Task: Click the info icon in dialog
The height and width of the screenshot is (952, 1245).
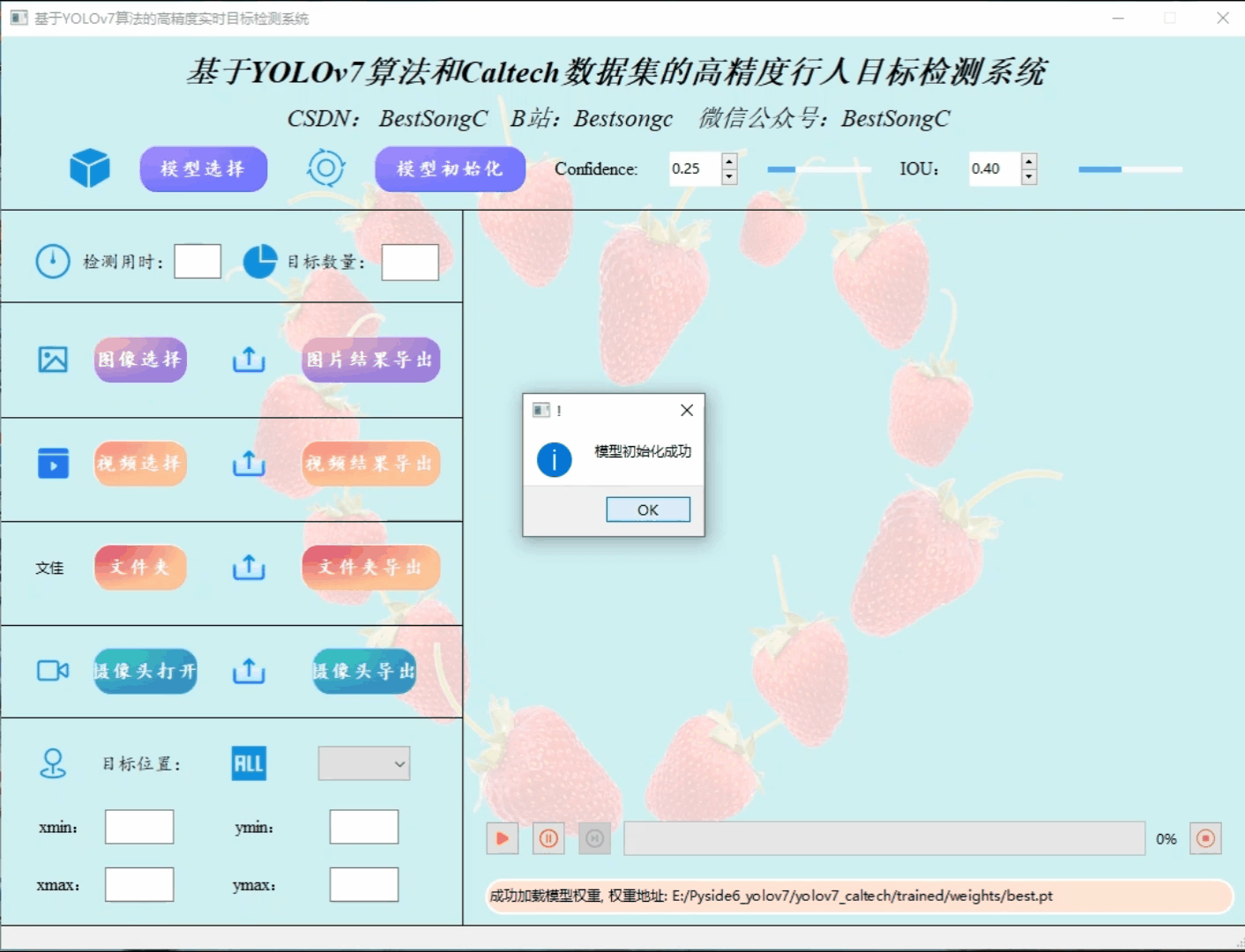Action: [555, 459]
